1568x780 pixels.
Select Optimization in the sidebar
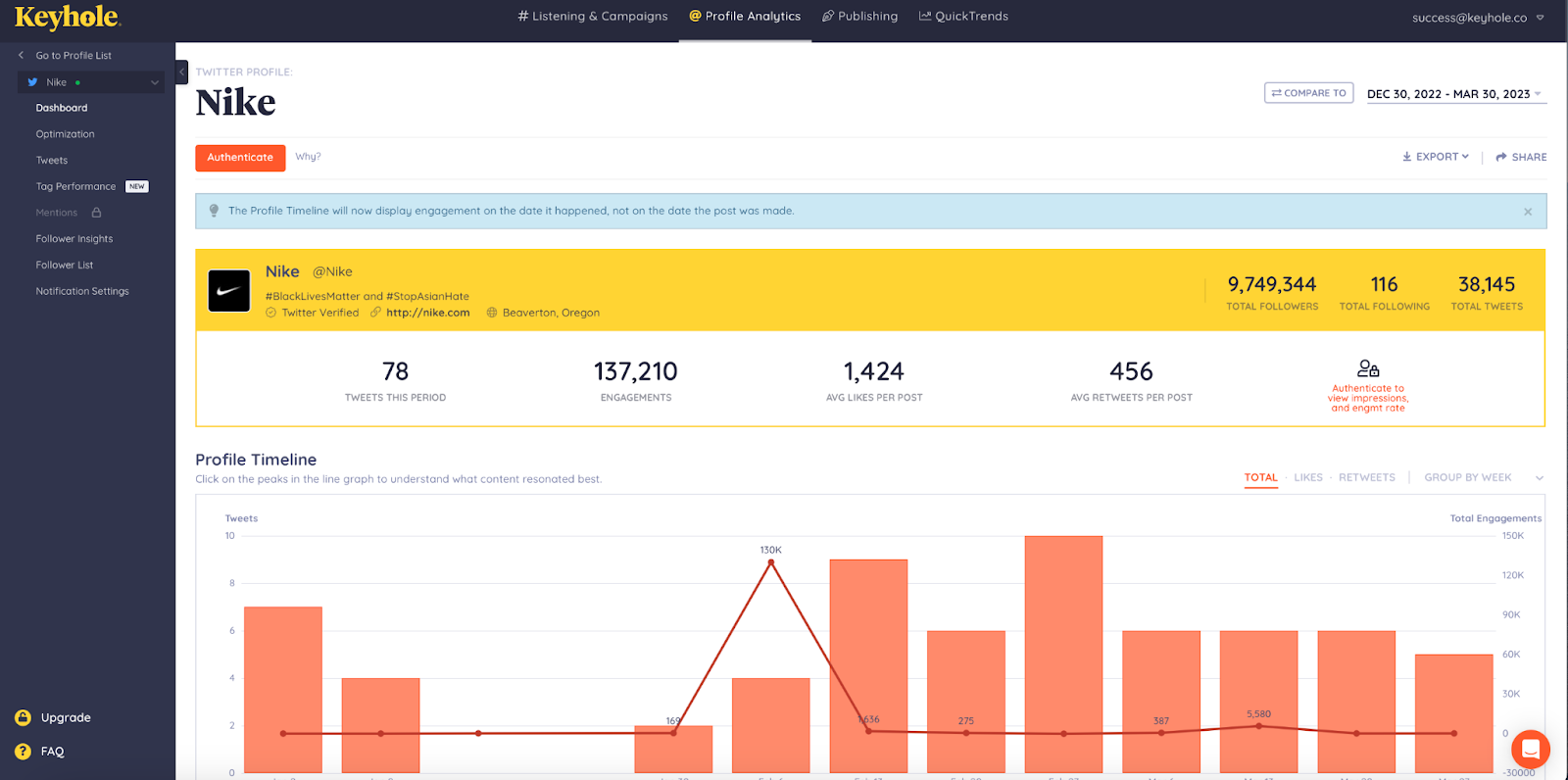(66, 134)
